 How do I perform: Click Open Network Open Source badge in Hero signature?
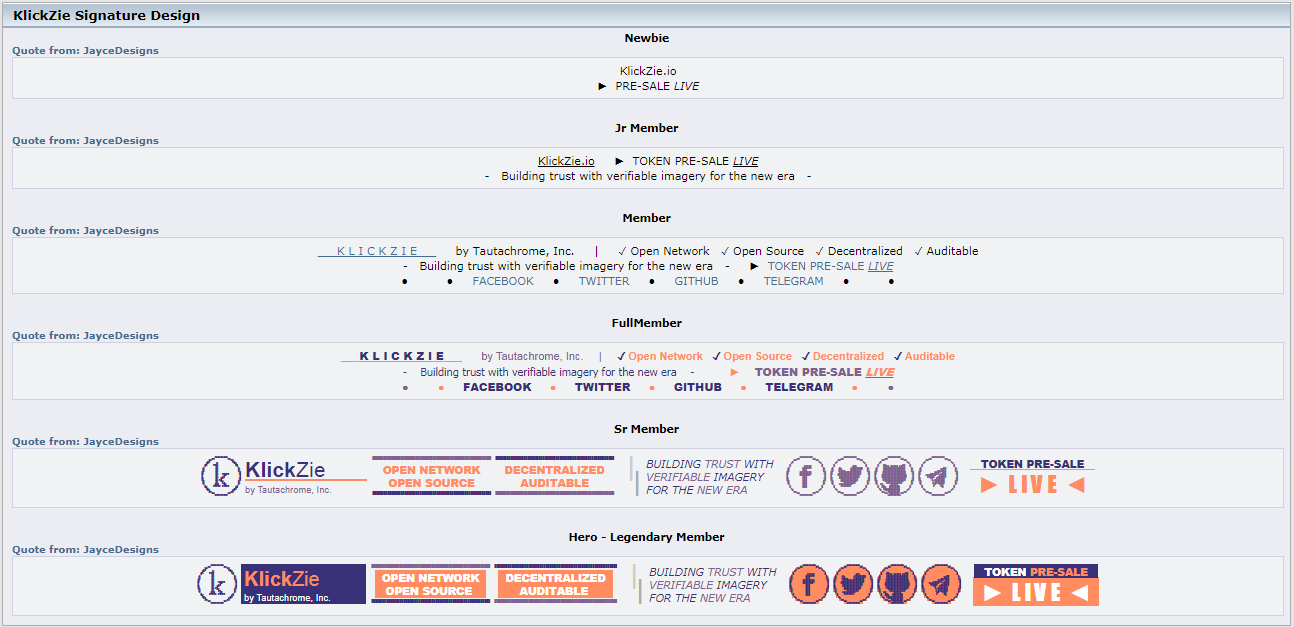click(x=430, y=584)
